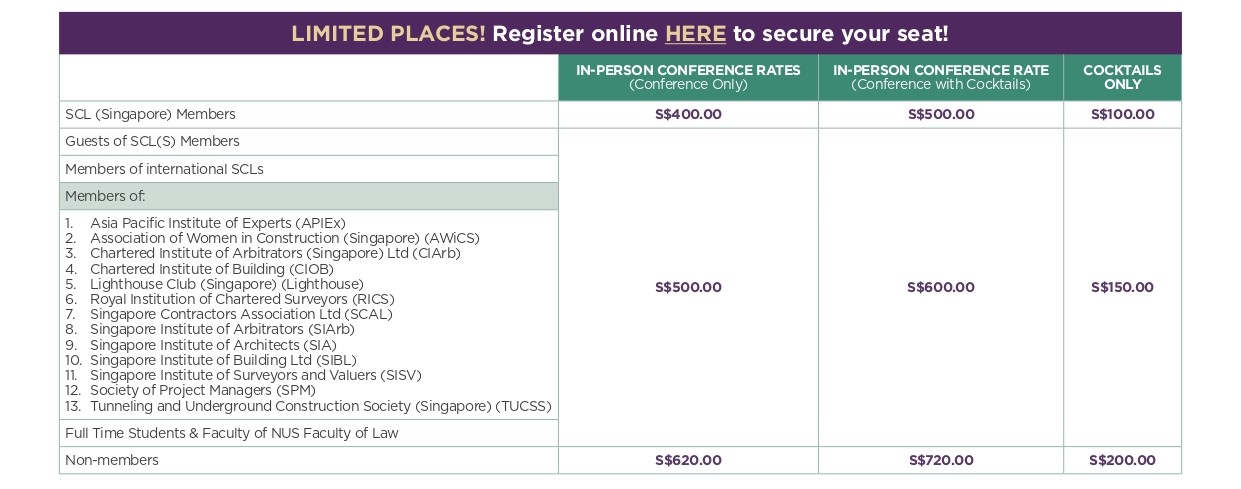Click the LIMITED PLACES! banner text
Screen dimensions: 1241x489
click(388, 34)
